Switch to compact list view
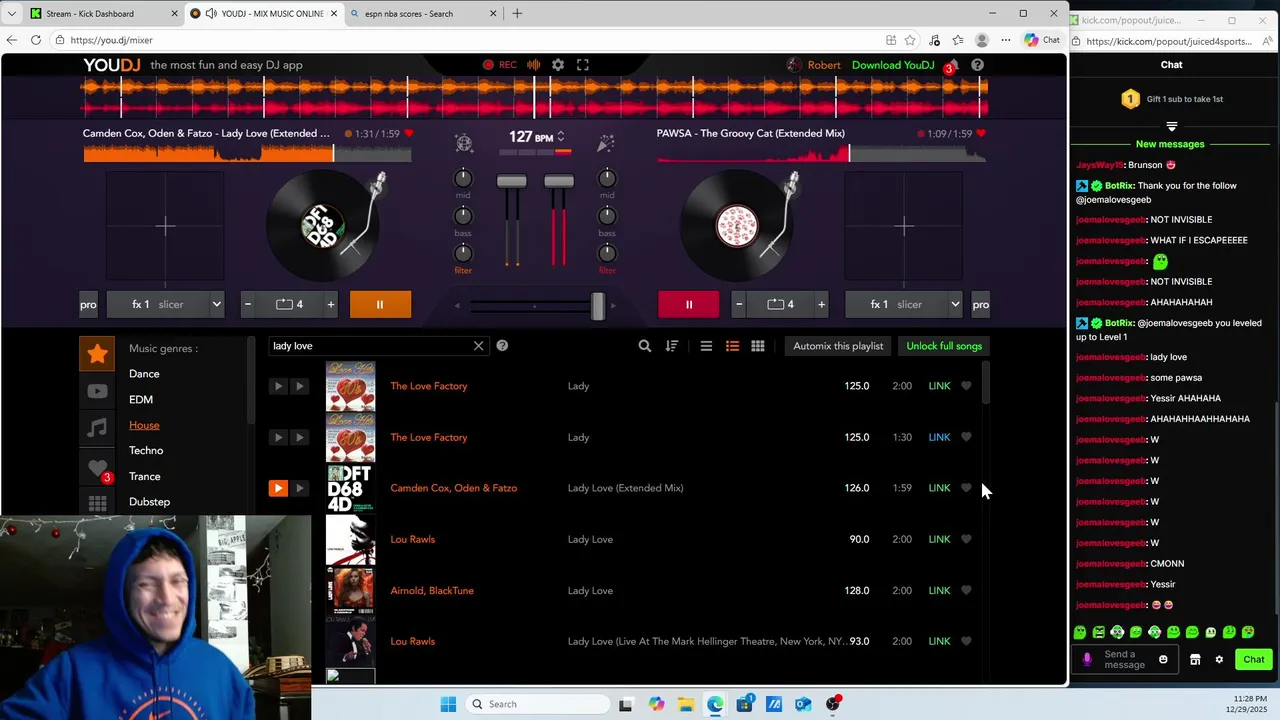The width and height of the screenshot is (1280, 720). click(706, 346)
